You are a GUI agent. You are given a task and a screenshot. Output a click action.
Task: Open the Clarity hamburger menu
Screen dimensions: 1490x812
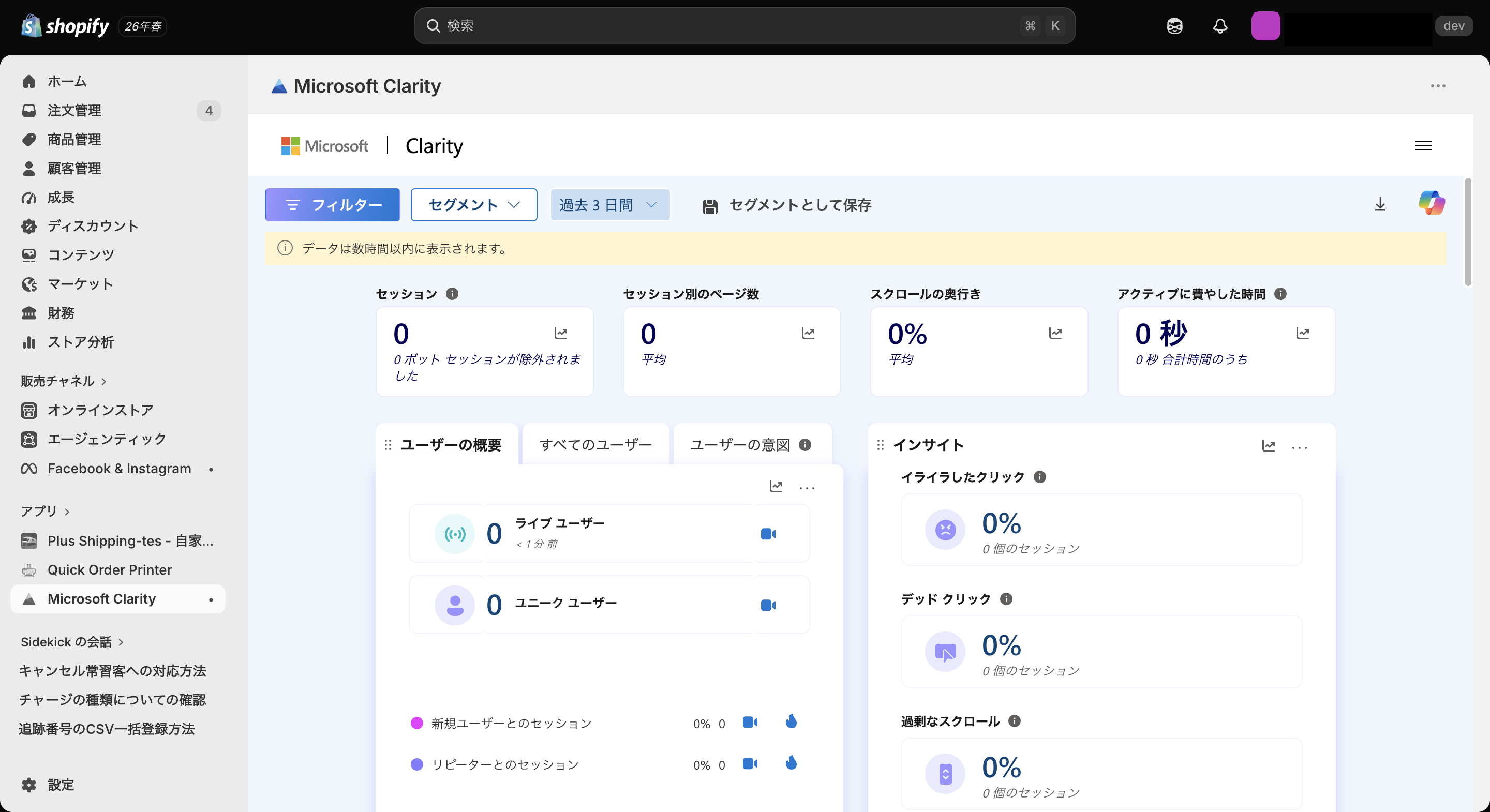1423,146
